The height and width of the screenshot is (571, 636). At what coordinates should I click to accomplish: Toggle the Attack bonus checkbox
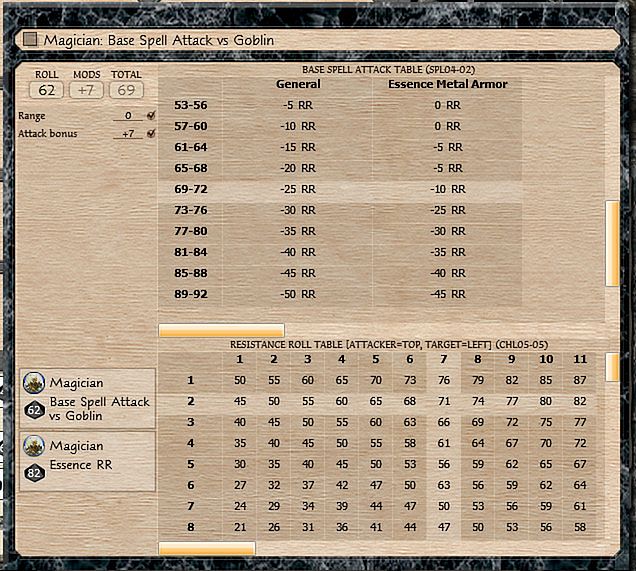pos(151,133)
